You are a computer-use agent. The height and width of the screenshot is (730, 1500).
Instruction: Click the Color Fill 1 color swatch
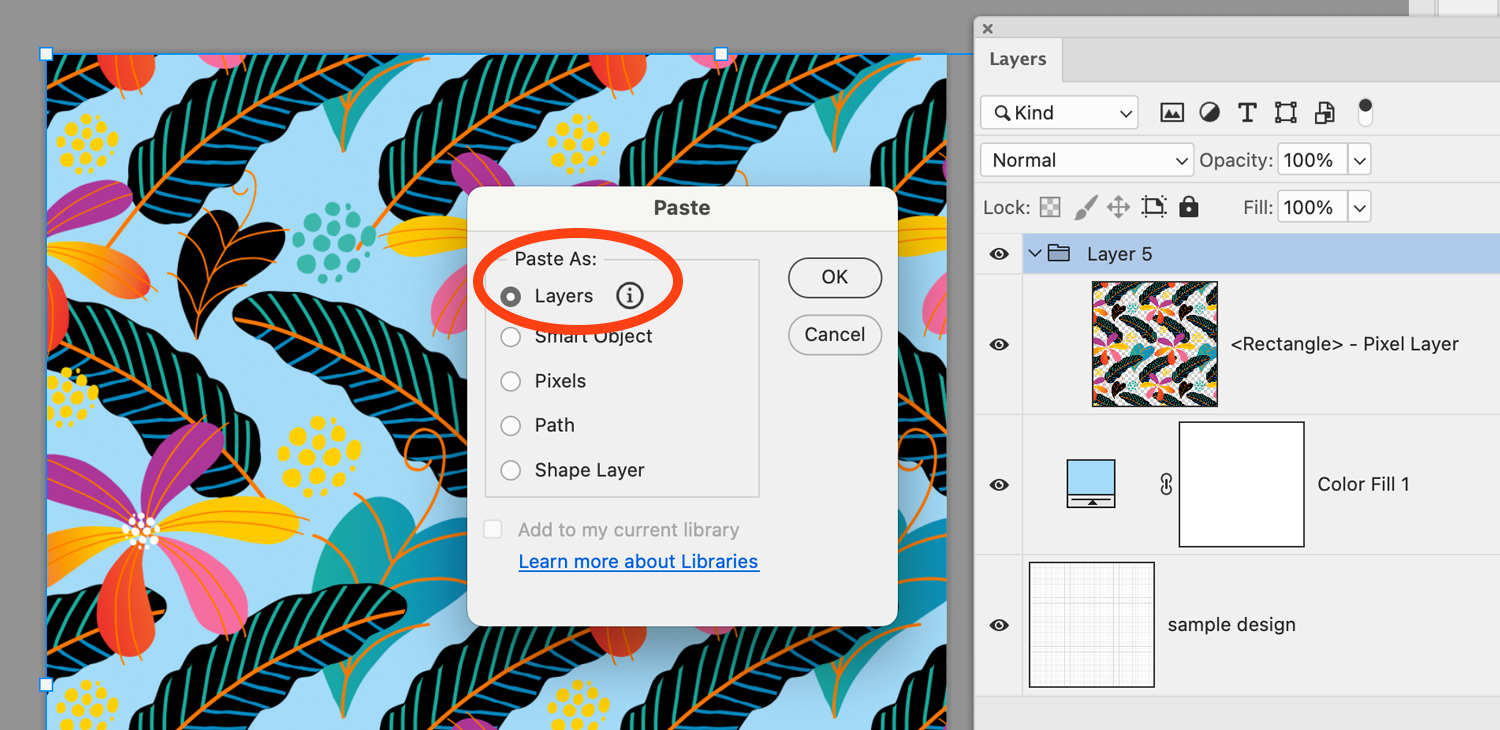coord(1090,484)
